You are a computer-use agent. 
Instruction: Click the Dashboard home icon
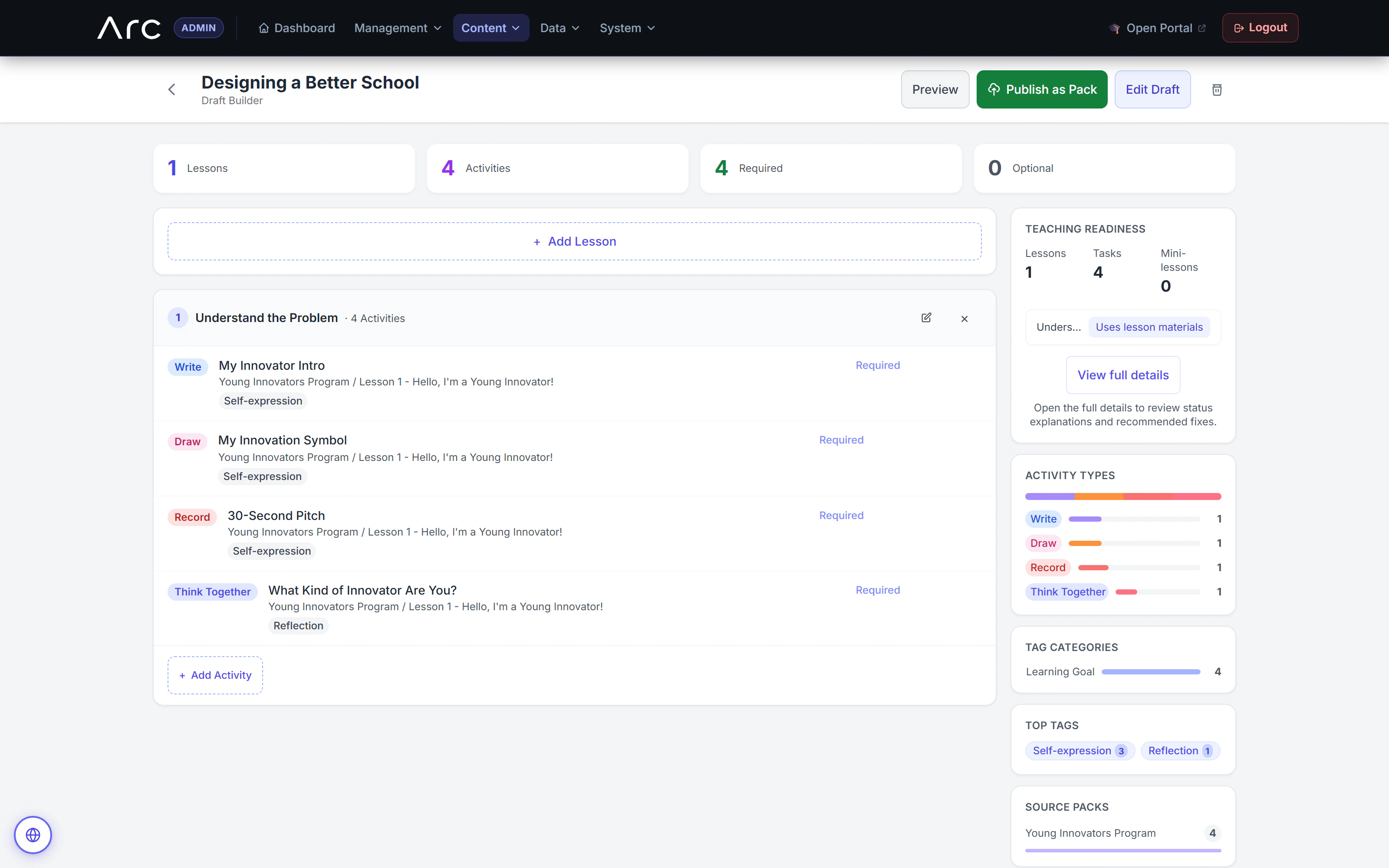coord(263,27)
